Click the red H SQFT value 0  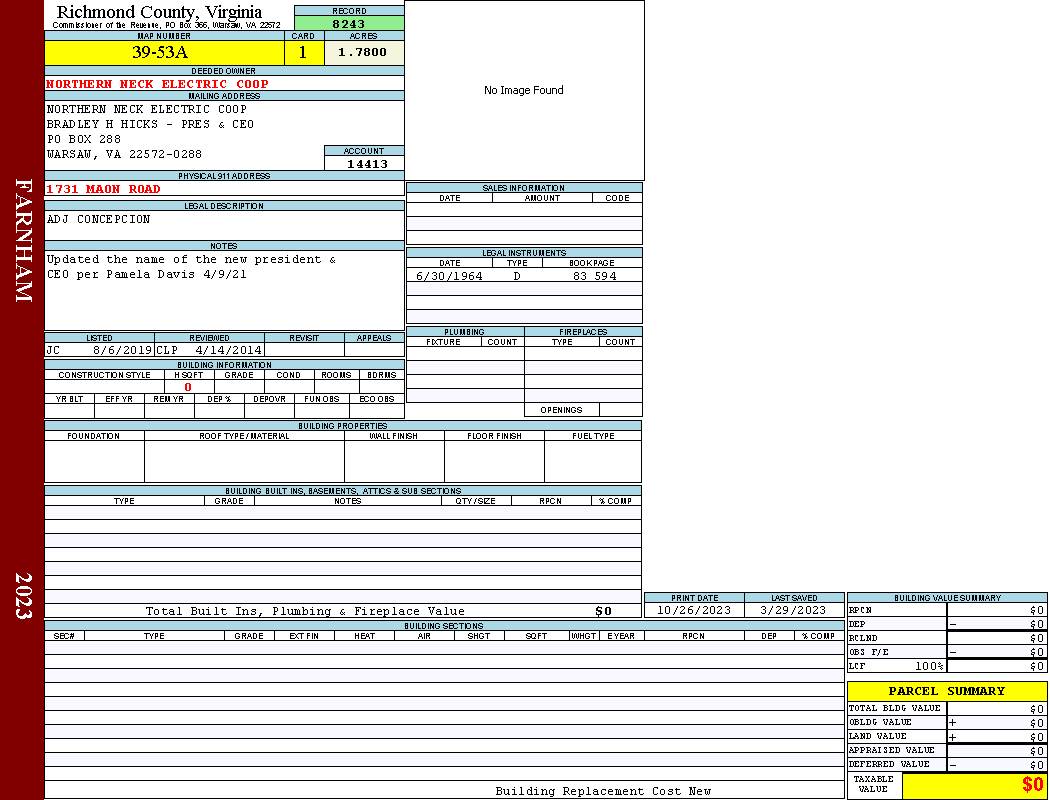tap(188, 387)
